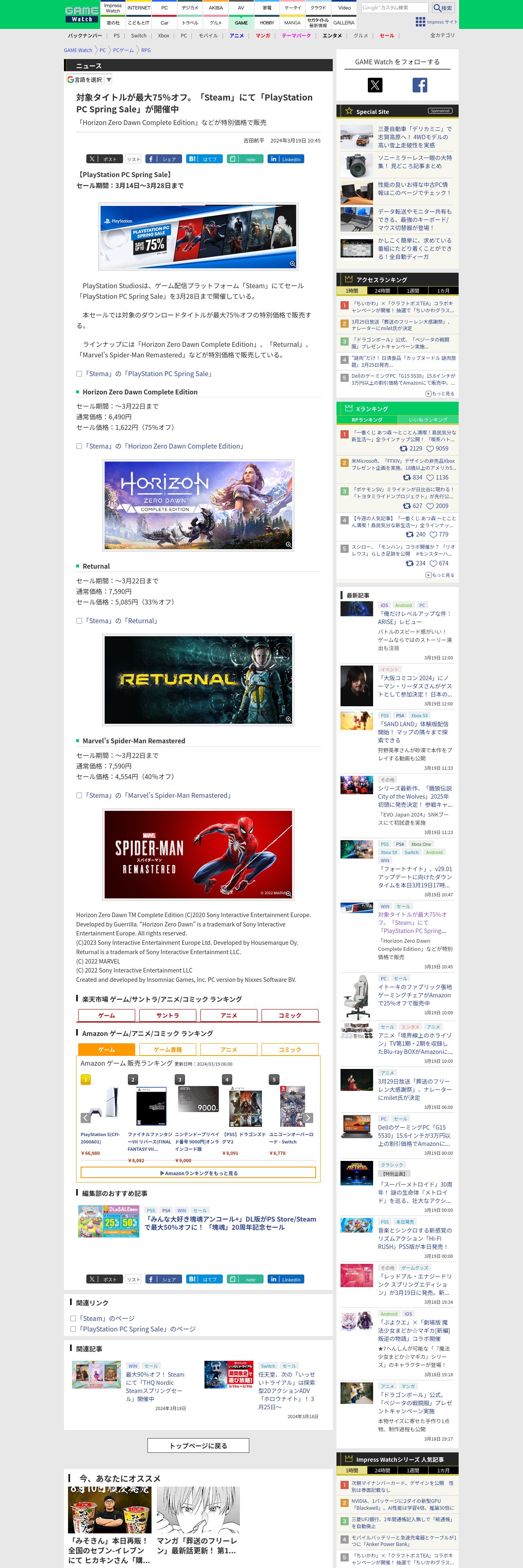Open Google language select dropdown
Image resolution: width=523 pixels, height=1568 pixels.
pos(90,80)
